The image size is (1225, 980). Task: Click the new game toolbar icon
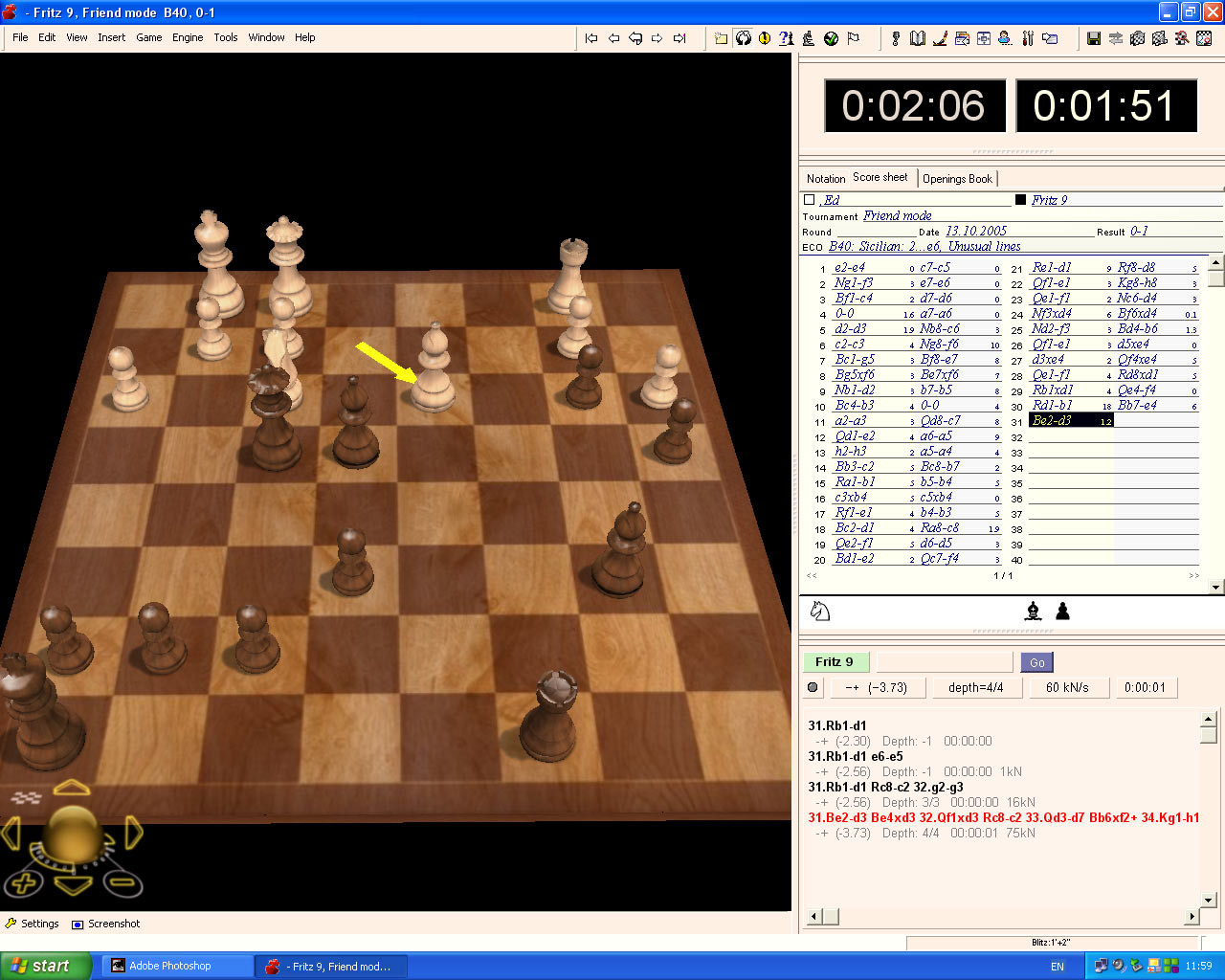(721, 38)
